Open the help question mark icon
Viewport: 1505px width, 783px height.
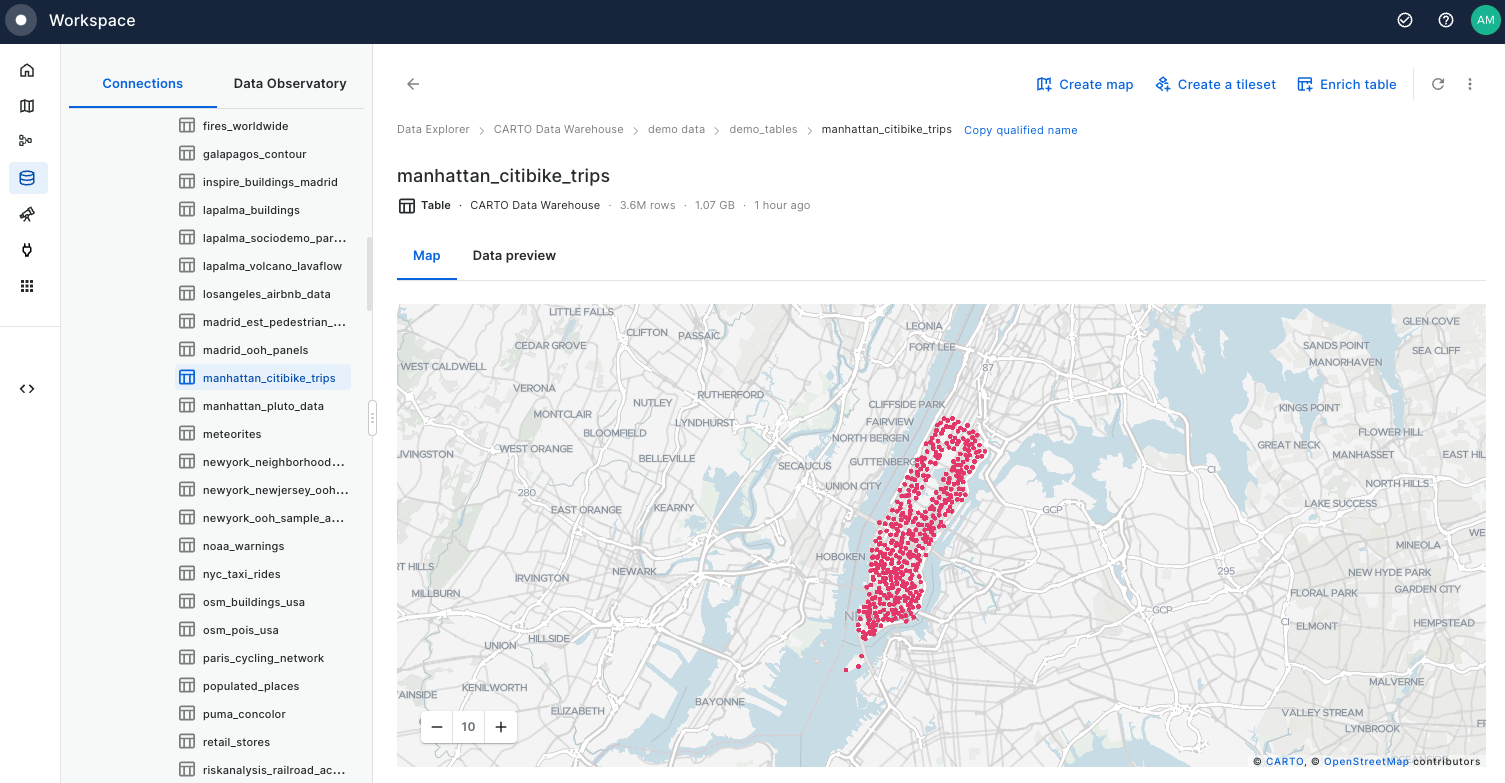pyautogui.click(x=1445, y=20)
